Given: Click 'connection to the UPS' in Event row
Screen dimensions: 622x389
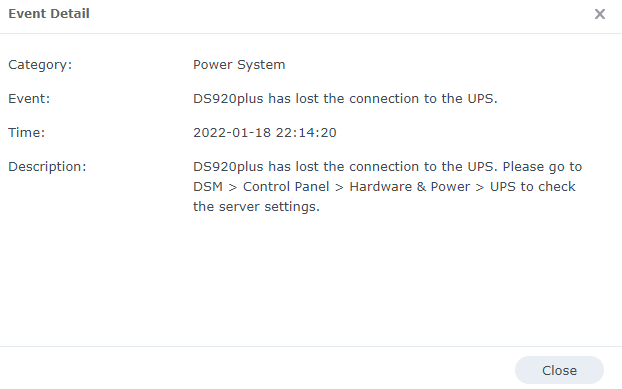Looking at the screenshot, I should coord(423,98).
